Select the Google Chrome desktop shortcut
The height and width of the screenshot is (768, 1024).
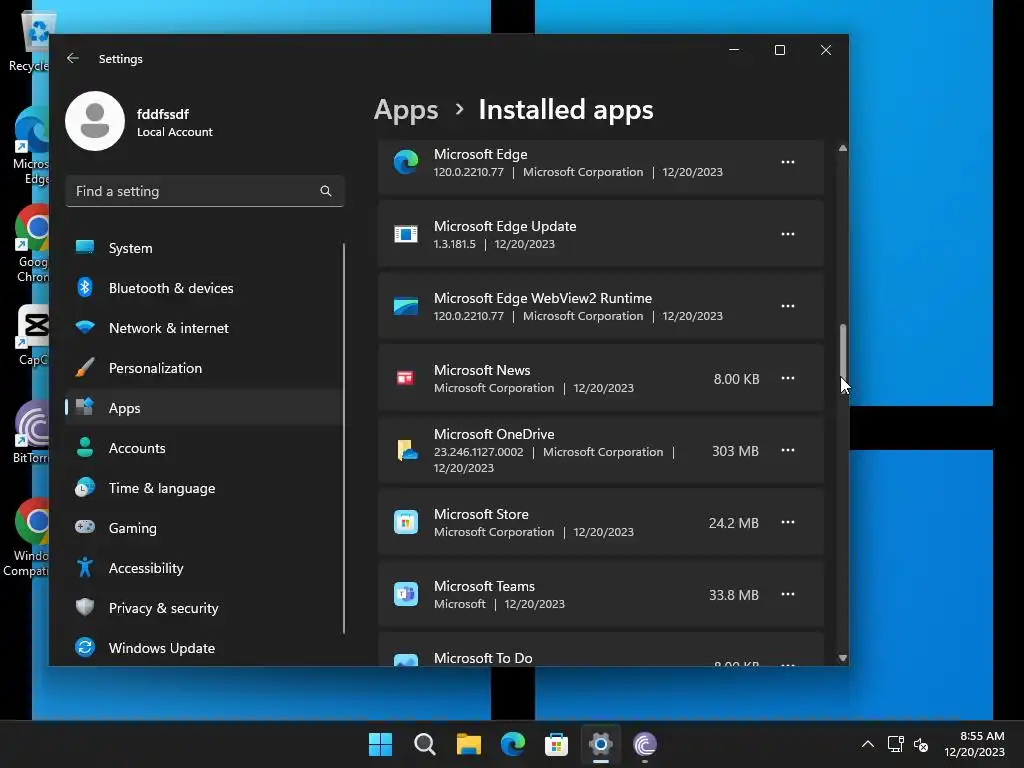33,243
